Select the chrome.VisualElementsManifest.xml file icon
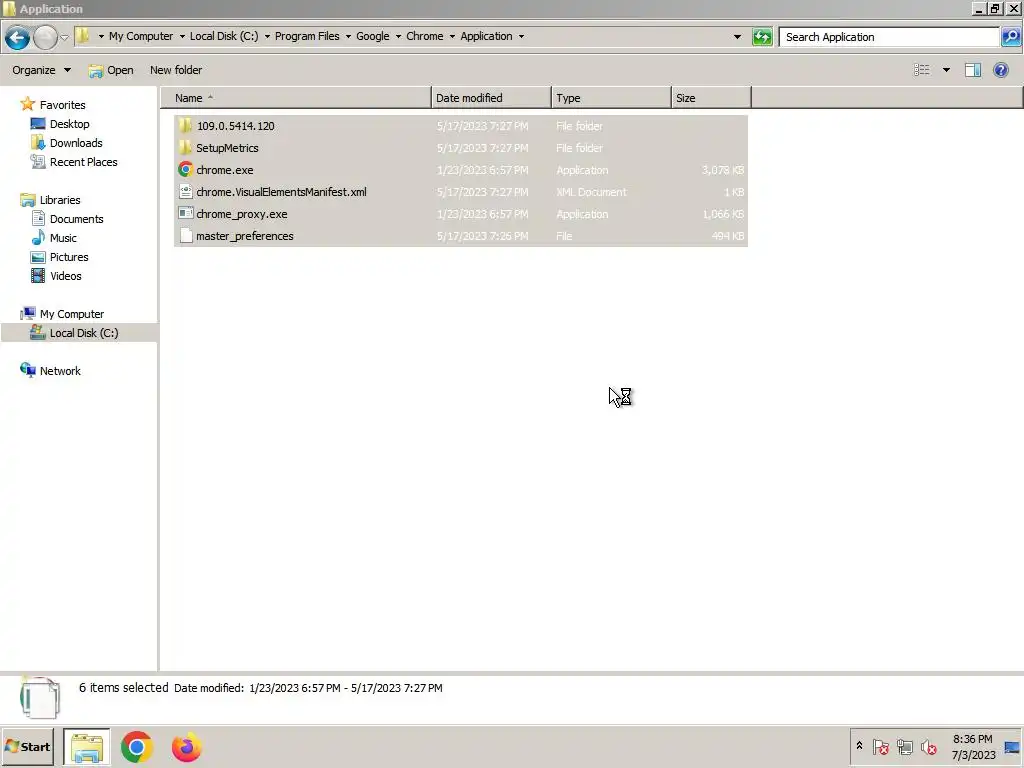The height and width of the screenshot is (768, 1024). (x=185, y=192)
